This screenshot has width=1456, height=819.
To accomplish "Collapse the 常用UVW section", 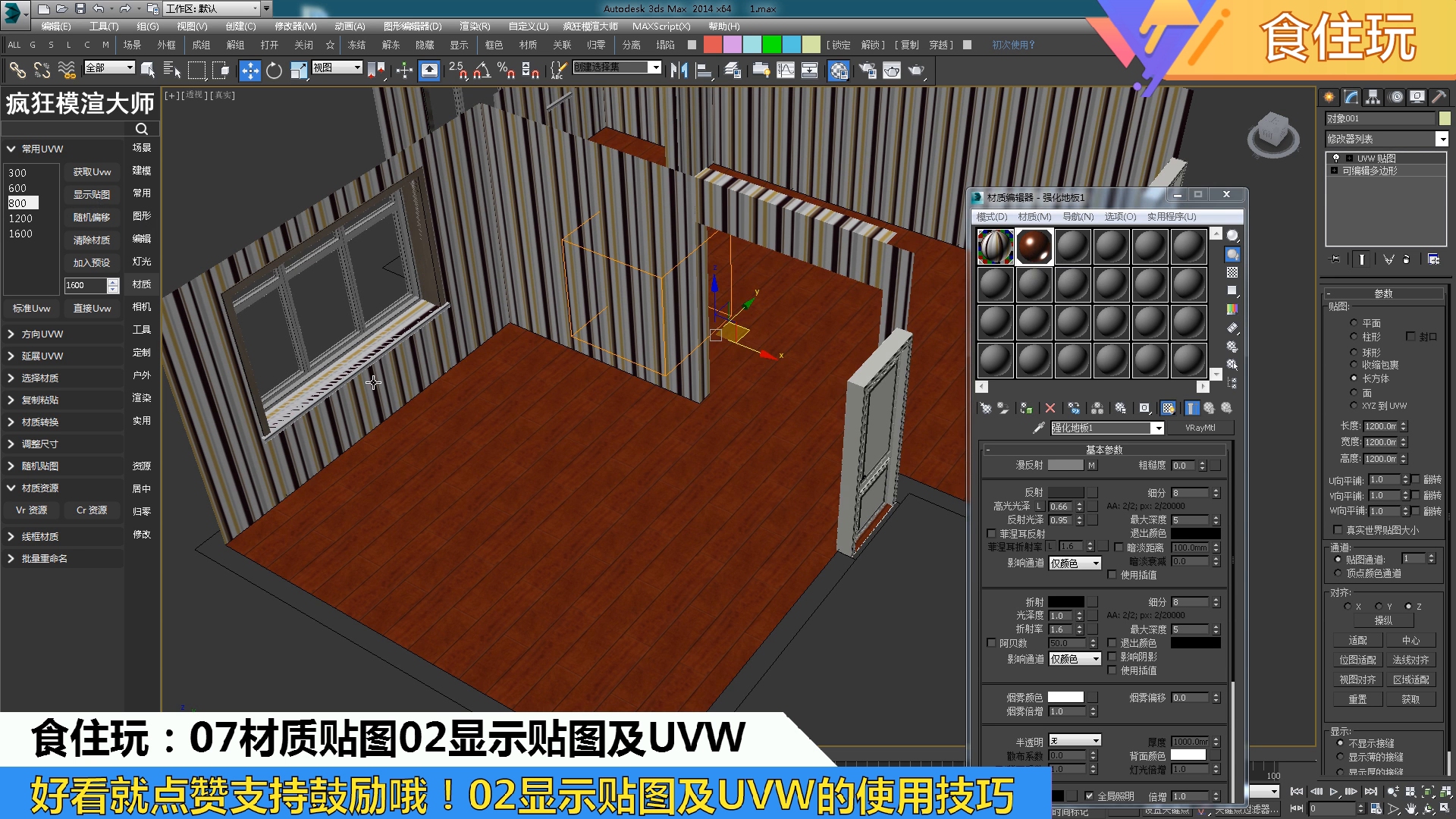I will click(x=62, y=149).
